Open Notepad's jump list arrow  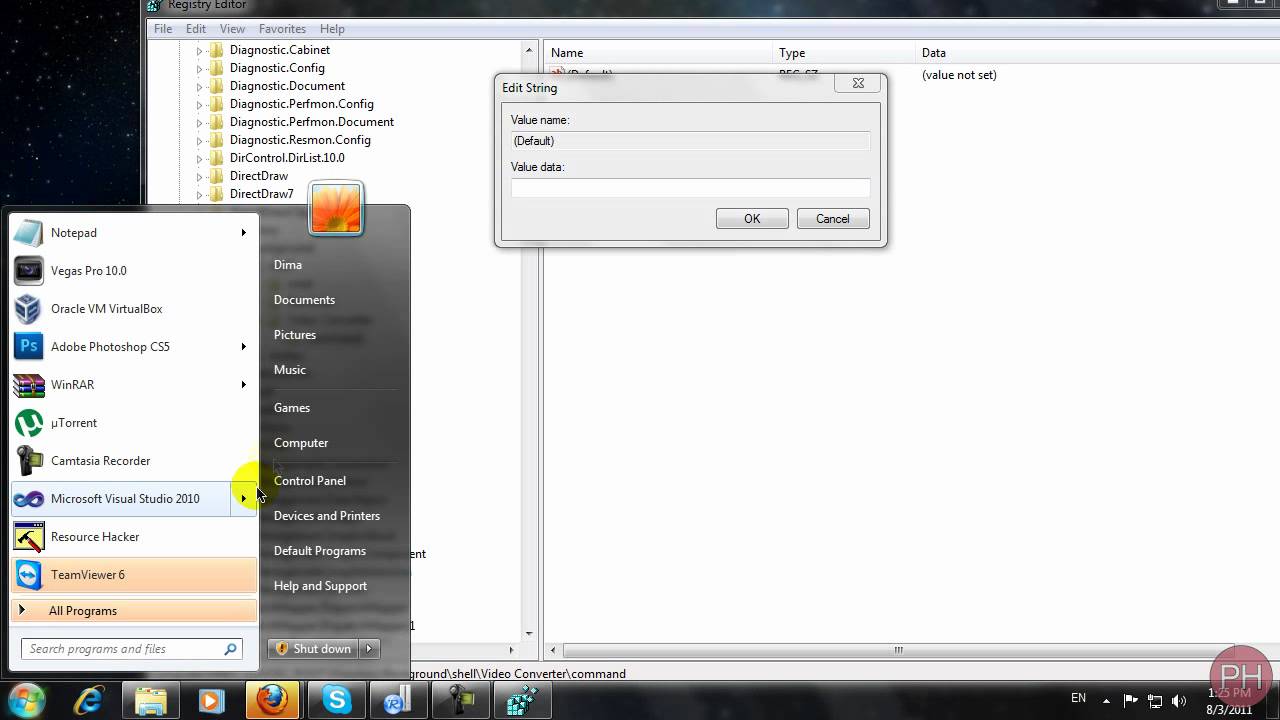click(x=243, y=233)
